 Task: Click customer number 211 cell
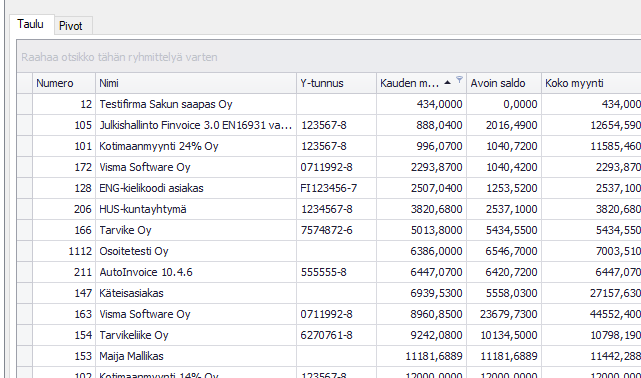[x=64, y=272]
